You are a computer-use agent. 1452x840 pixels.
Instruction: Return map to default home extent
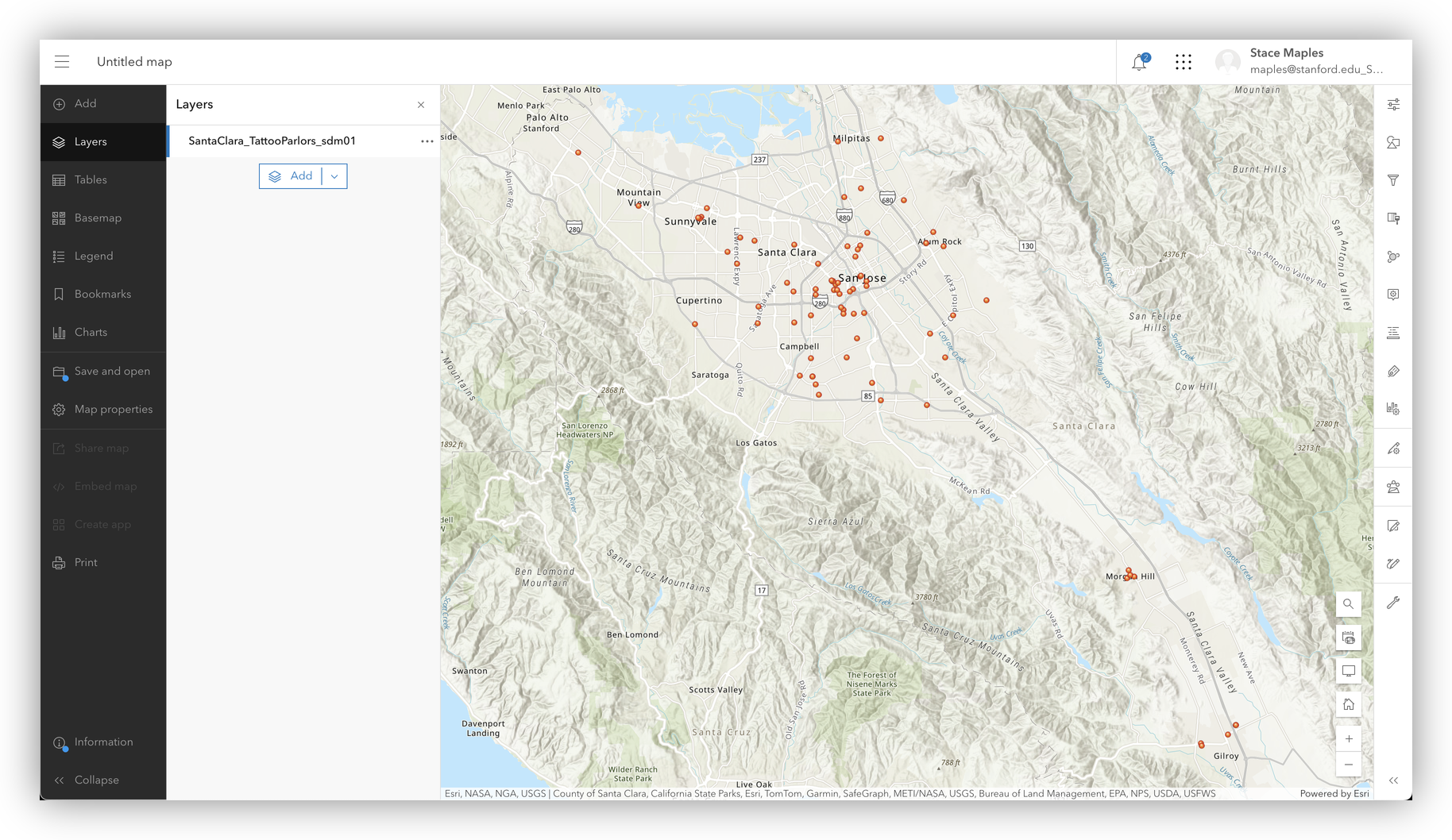(x=1348, y=704)
